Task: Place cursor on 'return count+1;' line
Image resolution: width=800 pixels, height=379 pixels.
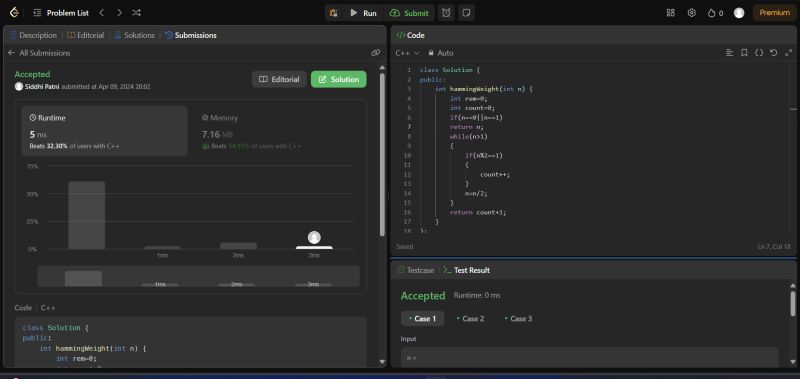Action: pyautogui.click(x=478, y=212)
